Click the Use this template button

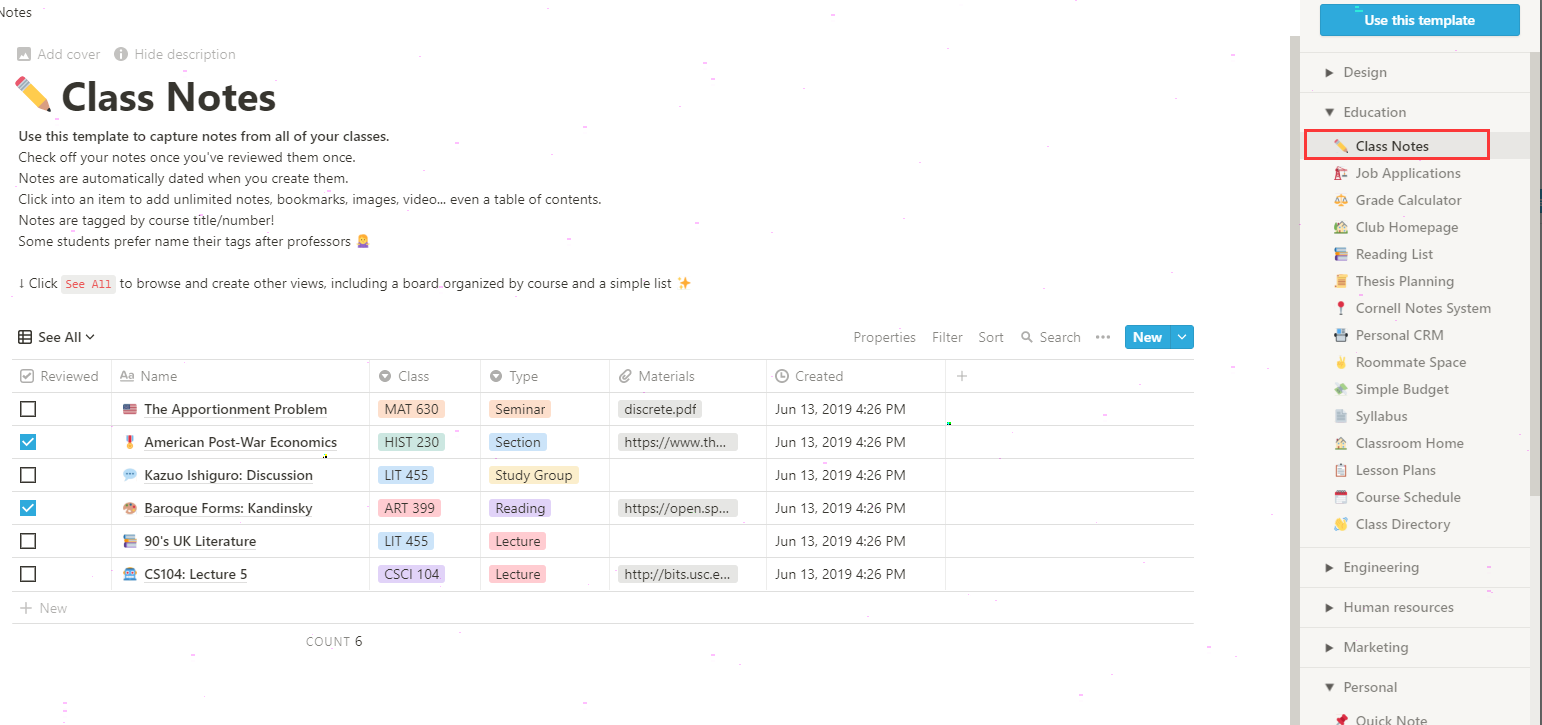coord(1419,20)
